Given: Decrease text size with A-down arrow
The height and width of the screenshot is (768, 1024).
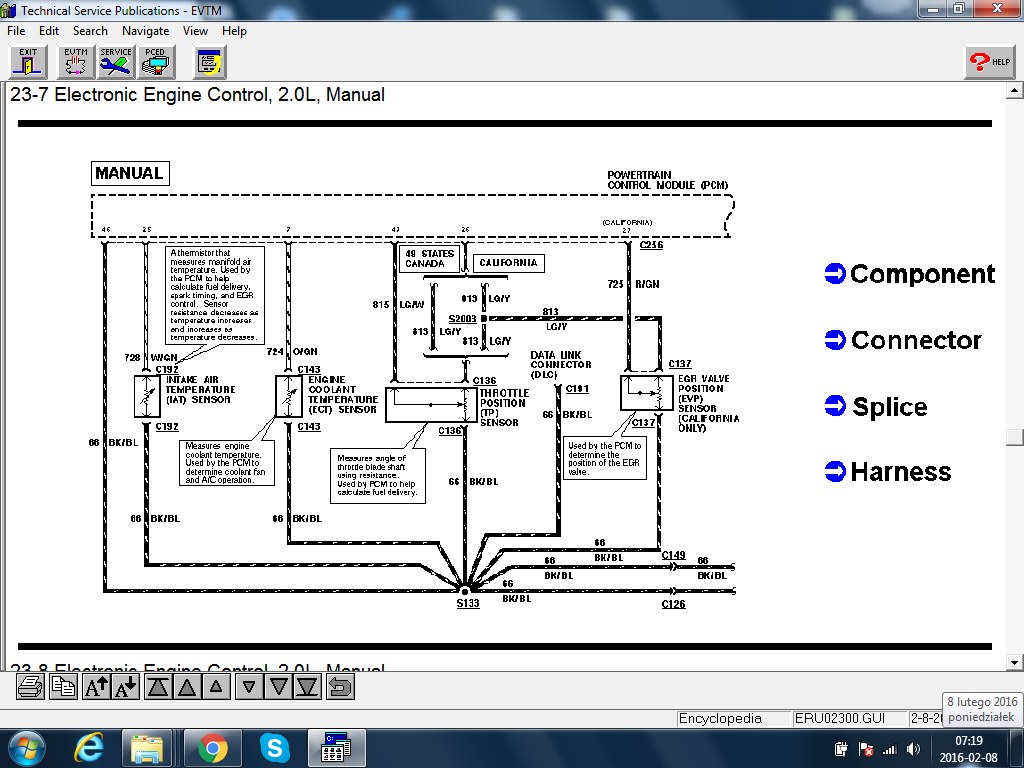Looking at the screenshot, I should coord(126,687).
